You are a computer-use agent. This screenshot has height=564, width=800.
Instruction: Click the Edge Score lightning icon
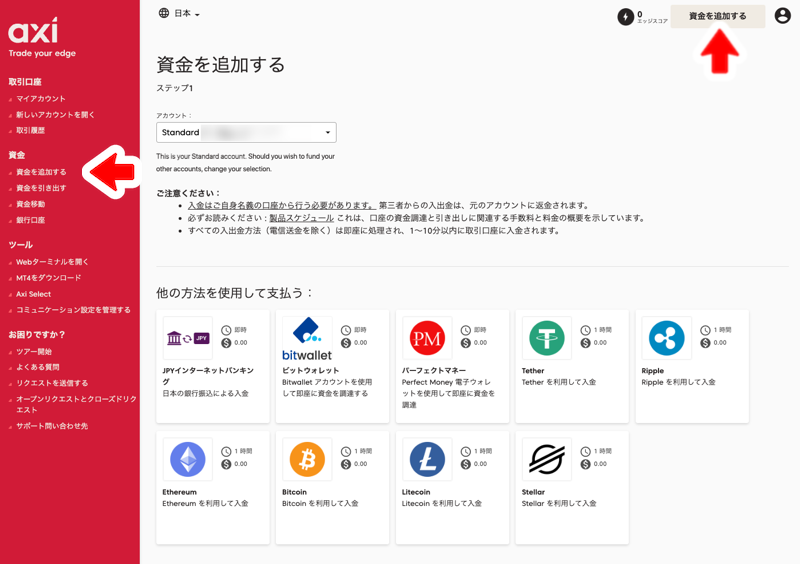(x=626, y=17)
